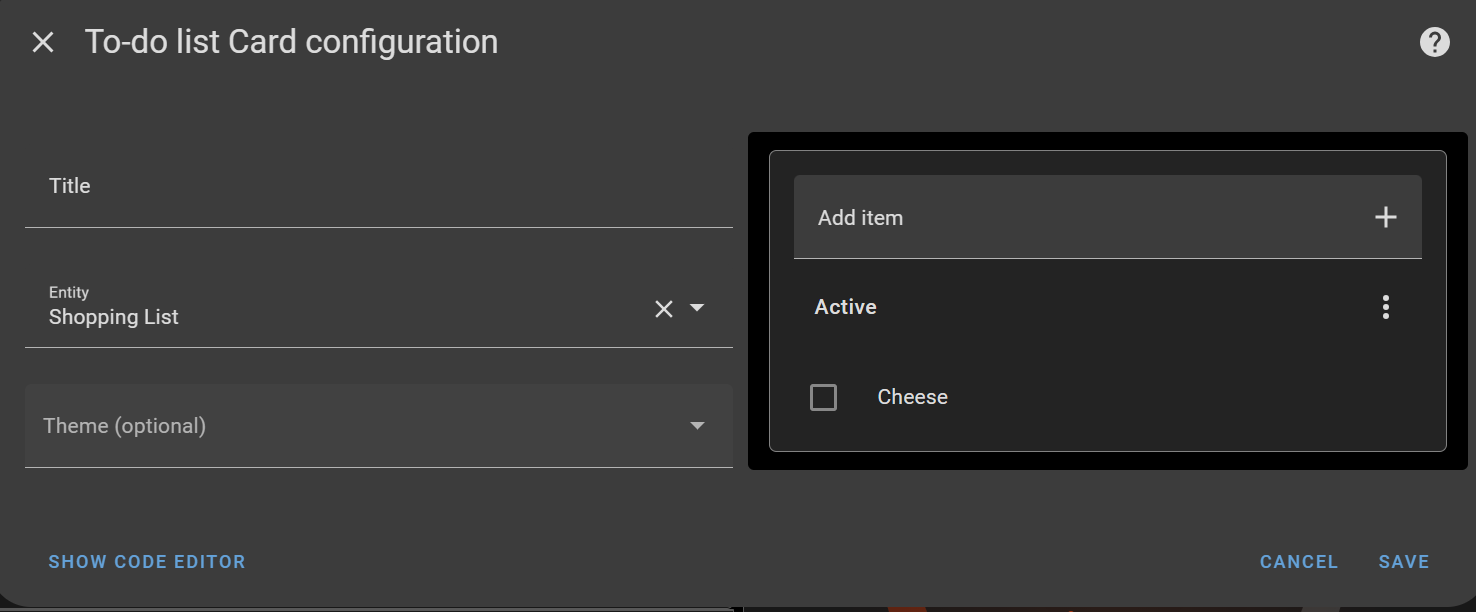
Task: Clear the Shopping List entity selection
Action: pos(663,309)
